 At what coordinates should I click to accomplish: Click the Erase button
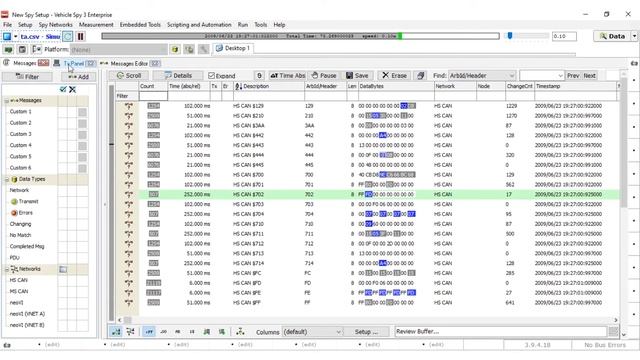coord(394,76)
